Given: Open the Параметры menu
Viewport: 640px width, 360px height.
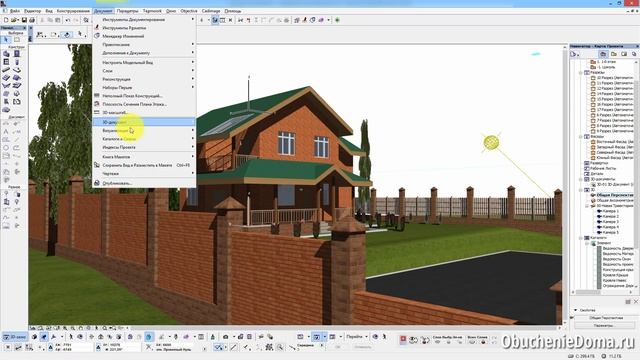Looking at the screenshot, I should coord(127,11).
